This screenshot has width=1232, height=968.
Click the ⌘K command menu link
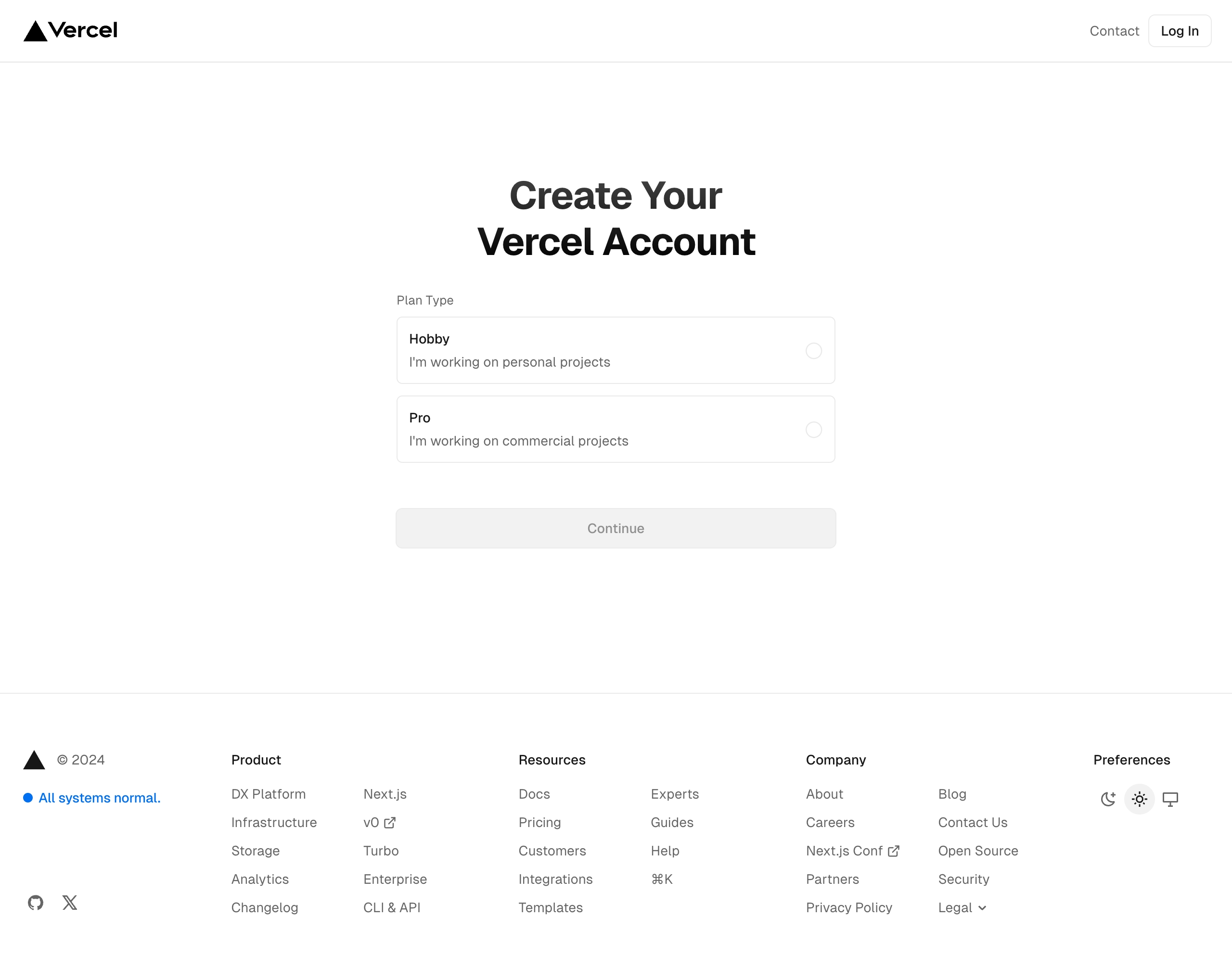[662, 879]
